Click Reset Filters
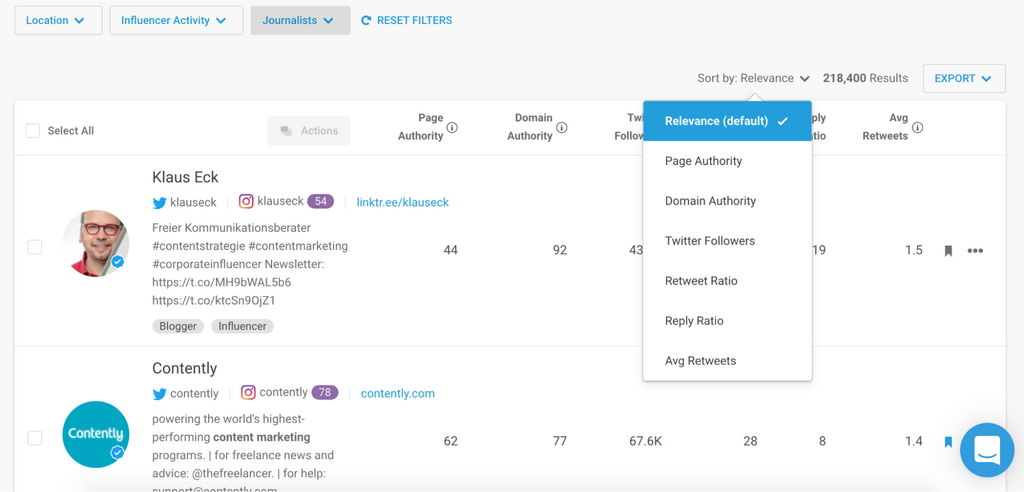The width and height of the screenshot is (1024, 492). 407,20
